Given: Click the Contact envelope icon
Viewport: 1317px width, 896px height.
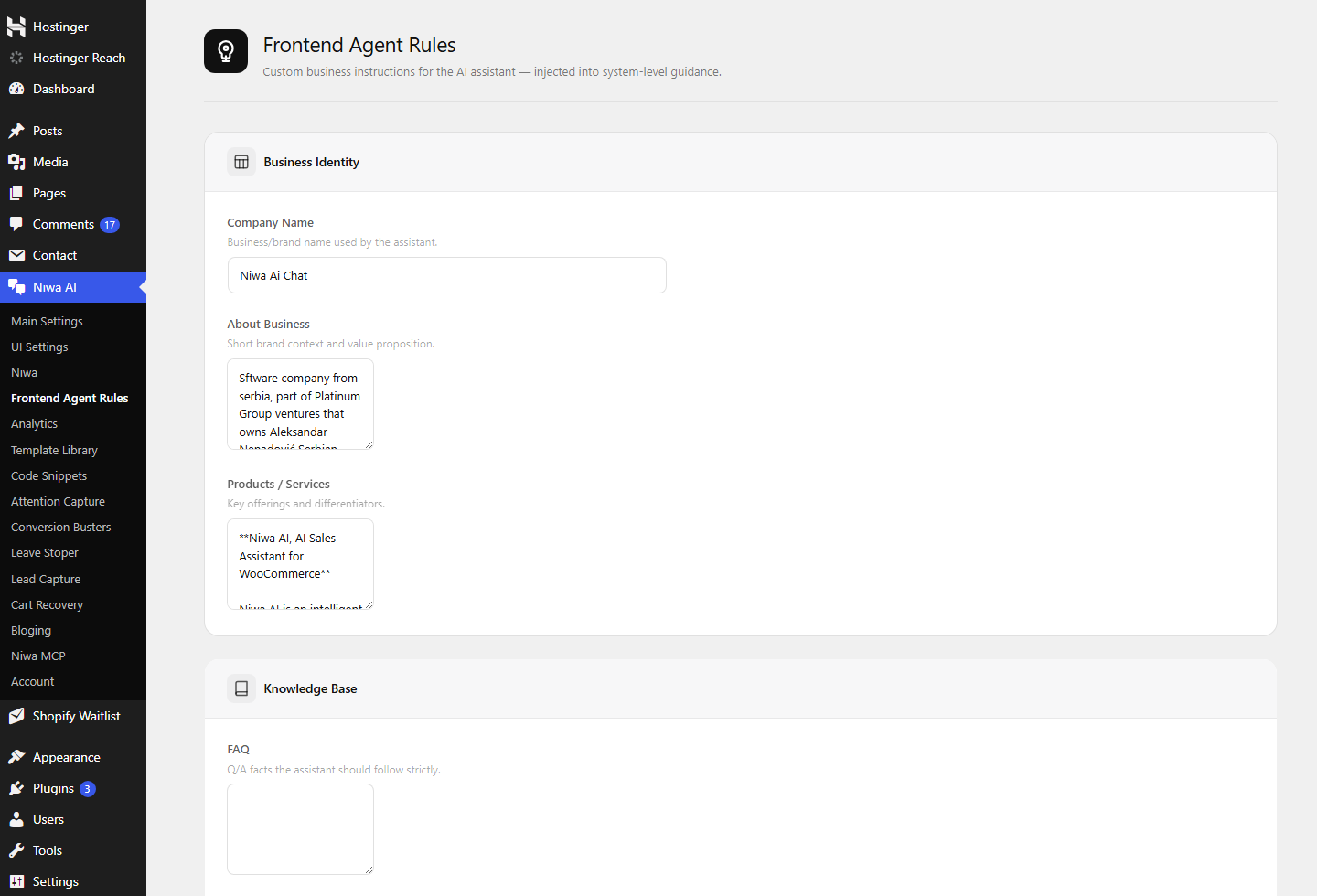Looking at the screenshot, I should coord(16,255).
